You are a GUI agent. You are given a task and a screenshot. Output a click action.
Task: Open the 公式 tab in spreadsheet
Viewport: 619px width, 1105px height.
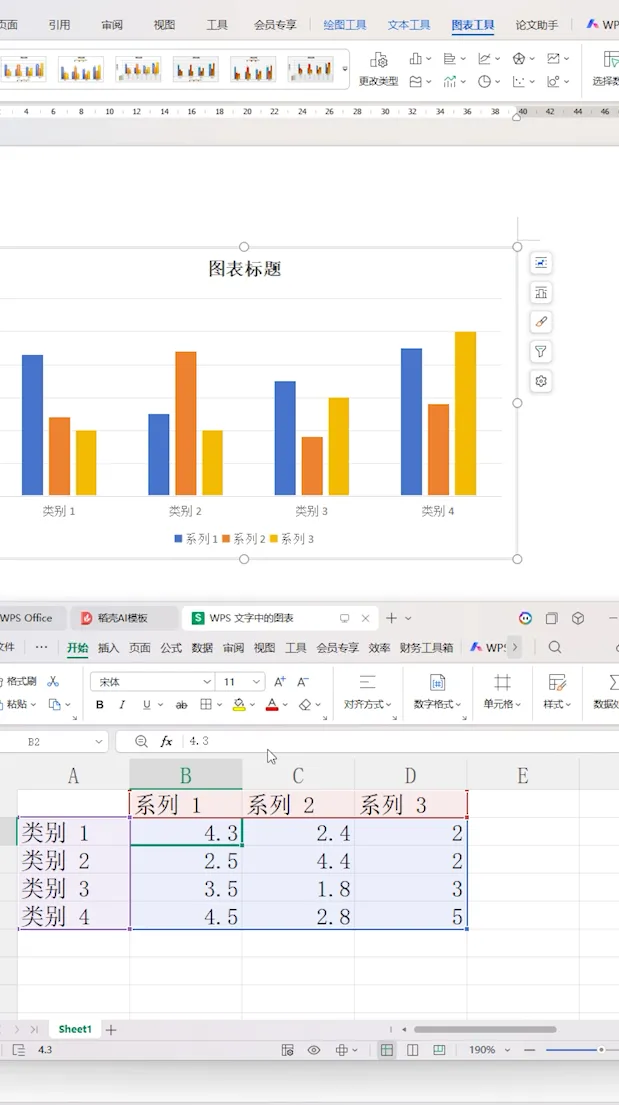(171, 648)
